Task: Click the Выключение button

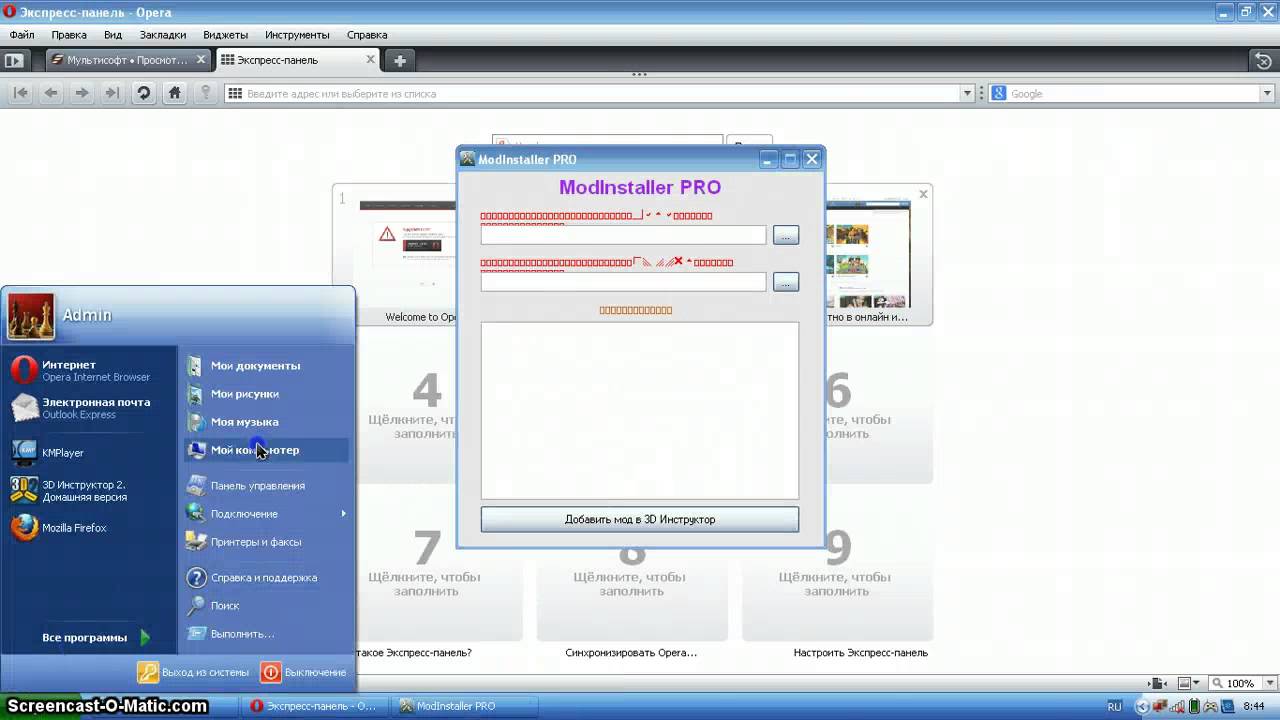Action: point(304,672)
